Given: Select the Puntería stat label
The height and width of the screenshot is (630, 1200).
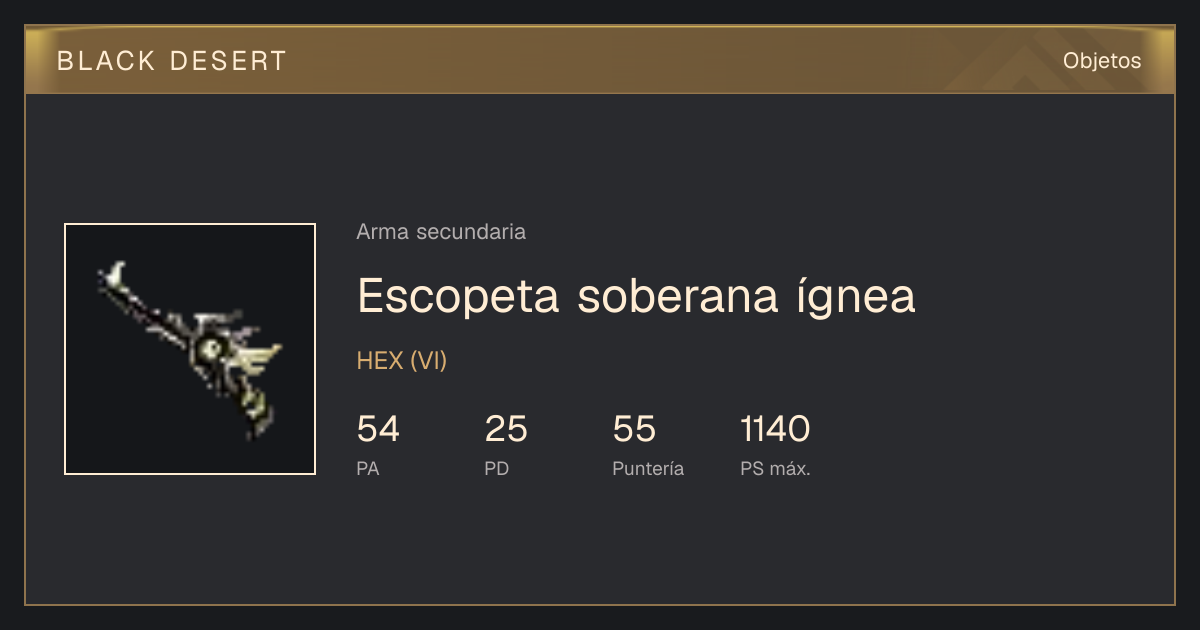Looking at the screenshot, I should pyautogui.click(x=648, y=469).
